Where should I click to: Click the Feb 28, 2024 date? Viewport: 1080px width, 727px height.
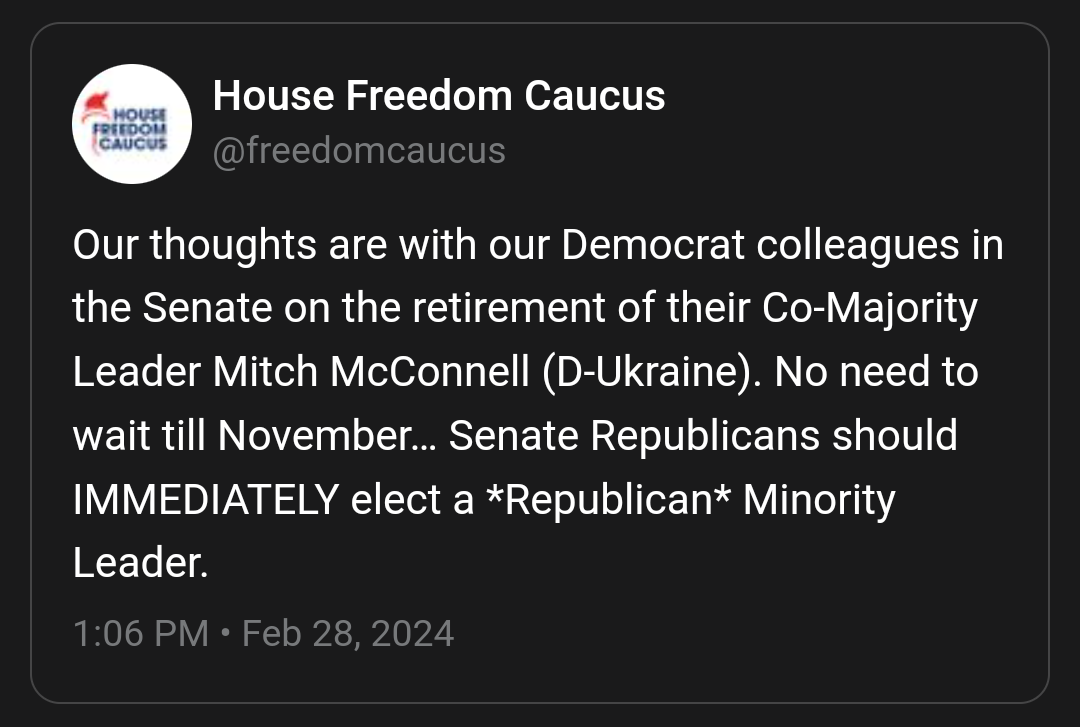point(348,633)
